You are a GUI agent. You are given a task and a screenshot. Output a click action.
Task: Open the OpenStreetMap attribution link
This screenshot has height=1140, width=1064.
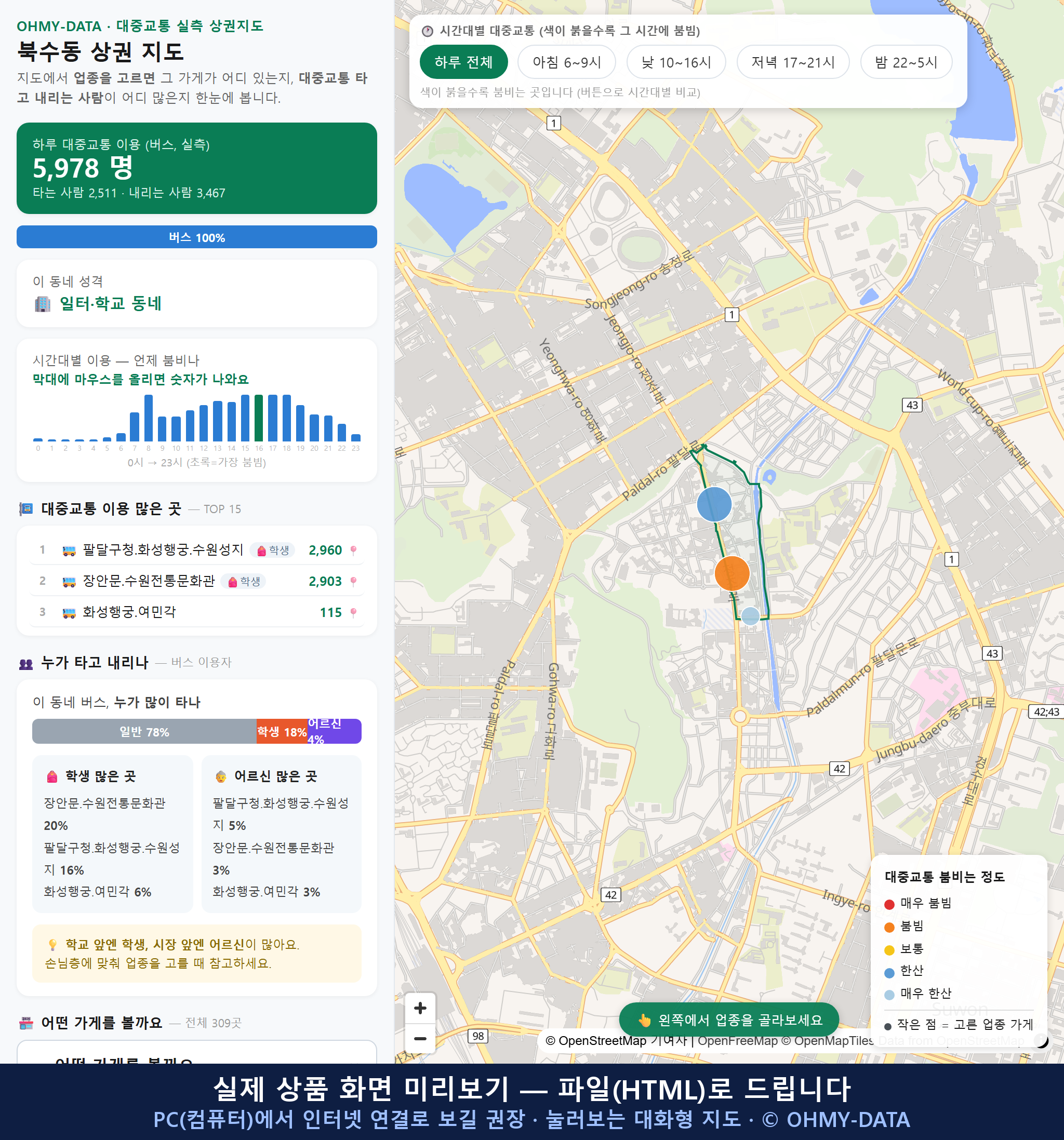coord(595,1041)
